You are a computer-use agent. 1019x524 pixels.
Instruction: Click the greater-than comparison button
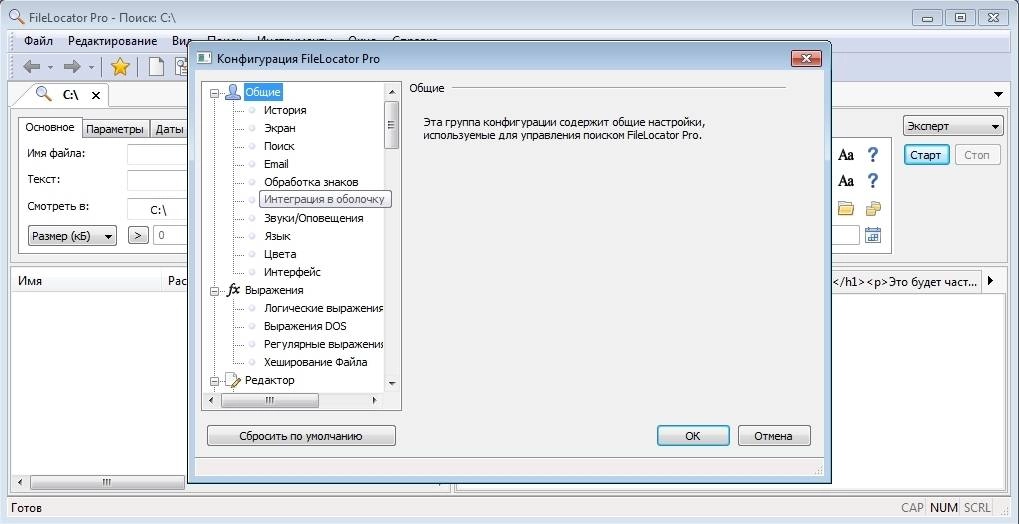click(138, 235)
